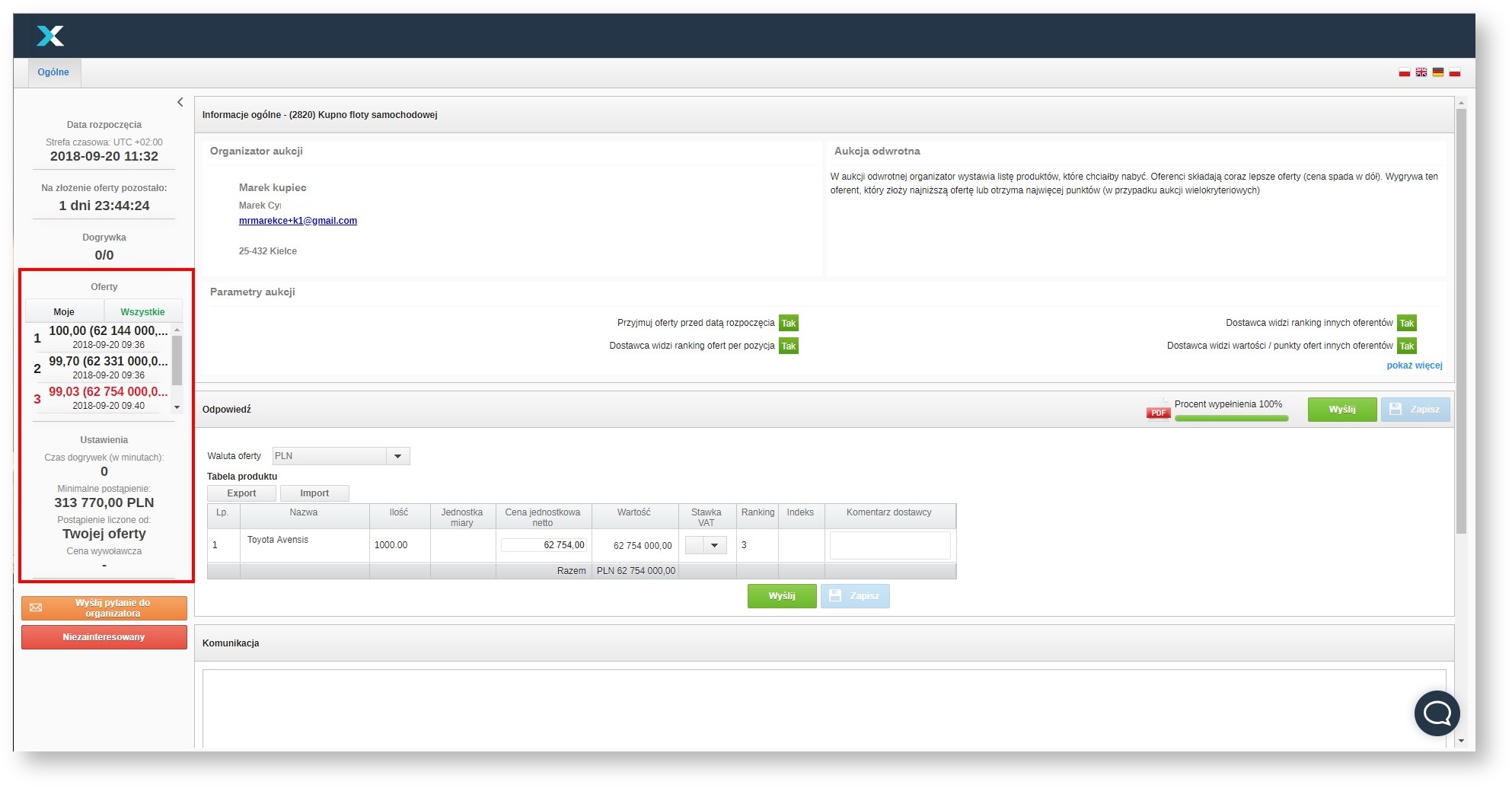The height and width of the screenshot is (788, 1512).
Task: Expand the Stawka VAT dropdown
Action: (706, 545)
